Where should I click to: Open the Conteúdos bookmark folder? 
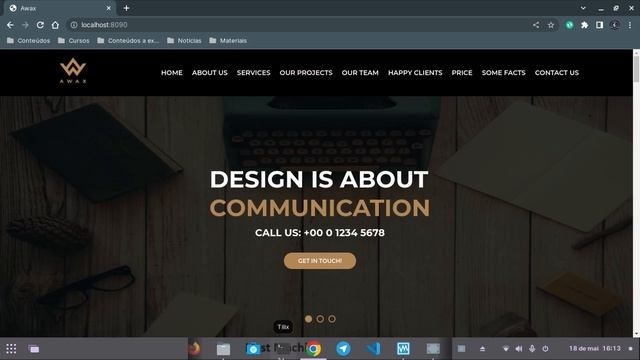(28, 40)
